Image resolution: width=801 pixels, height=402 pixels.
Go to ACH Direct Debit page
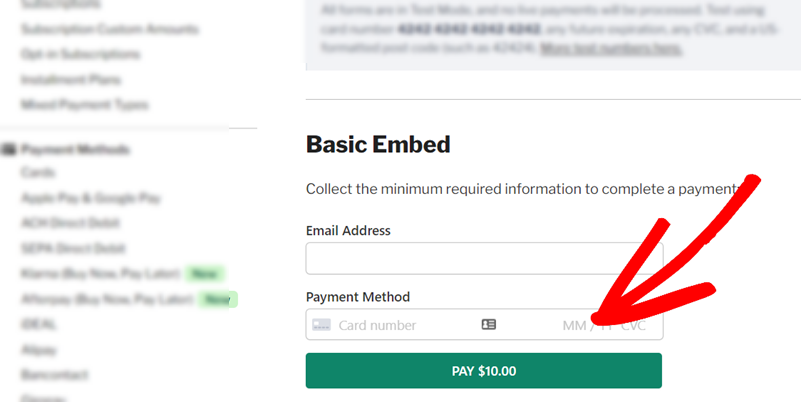(x=70, y=223)
